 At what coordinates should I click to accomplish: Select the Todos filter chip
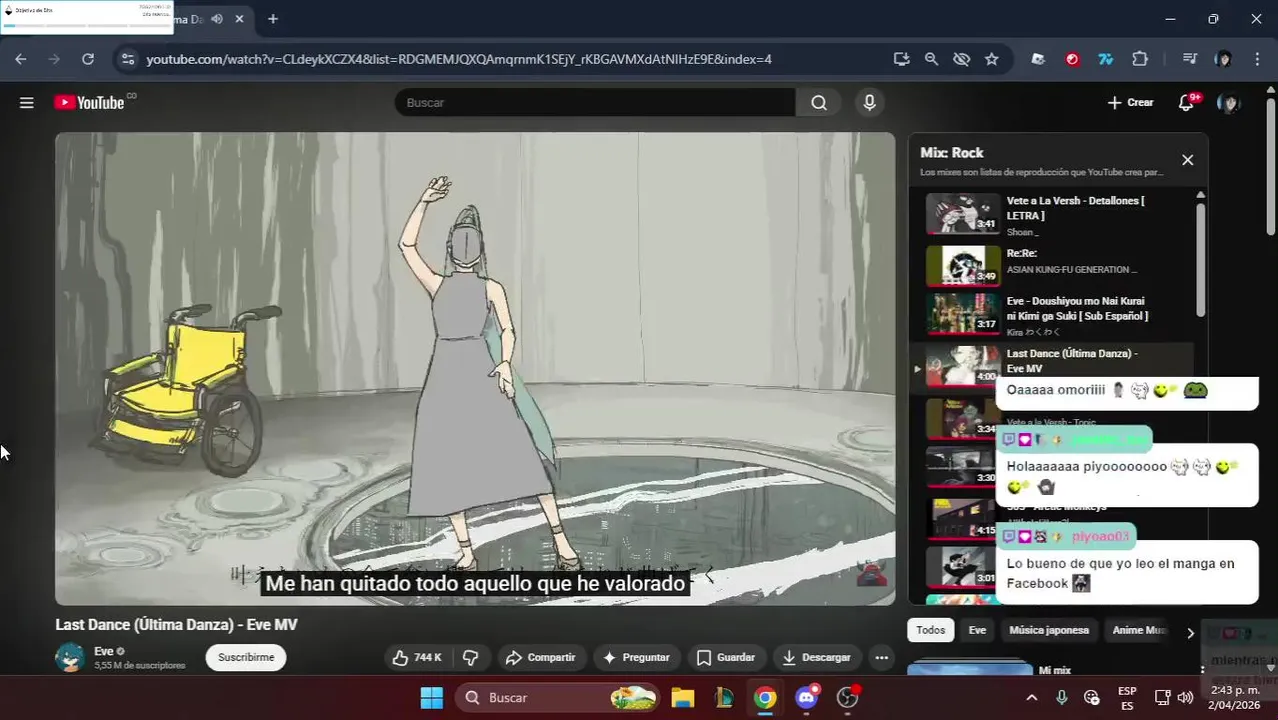point(930,630)
